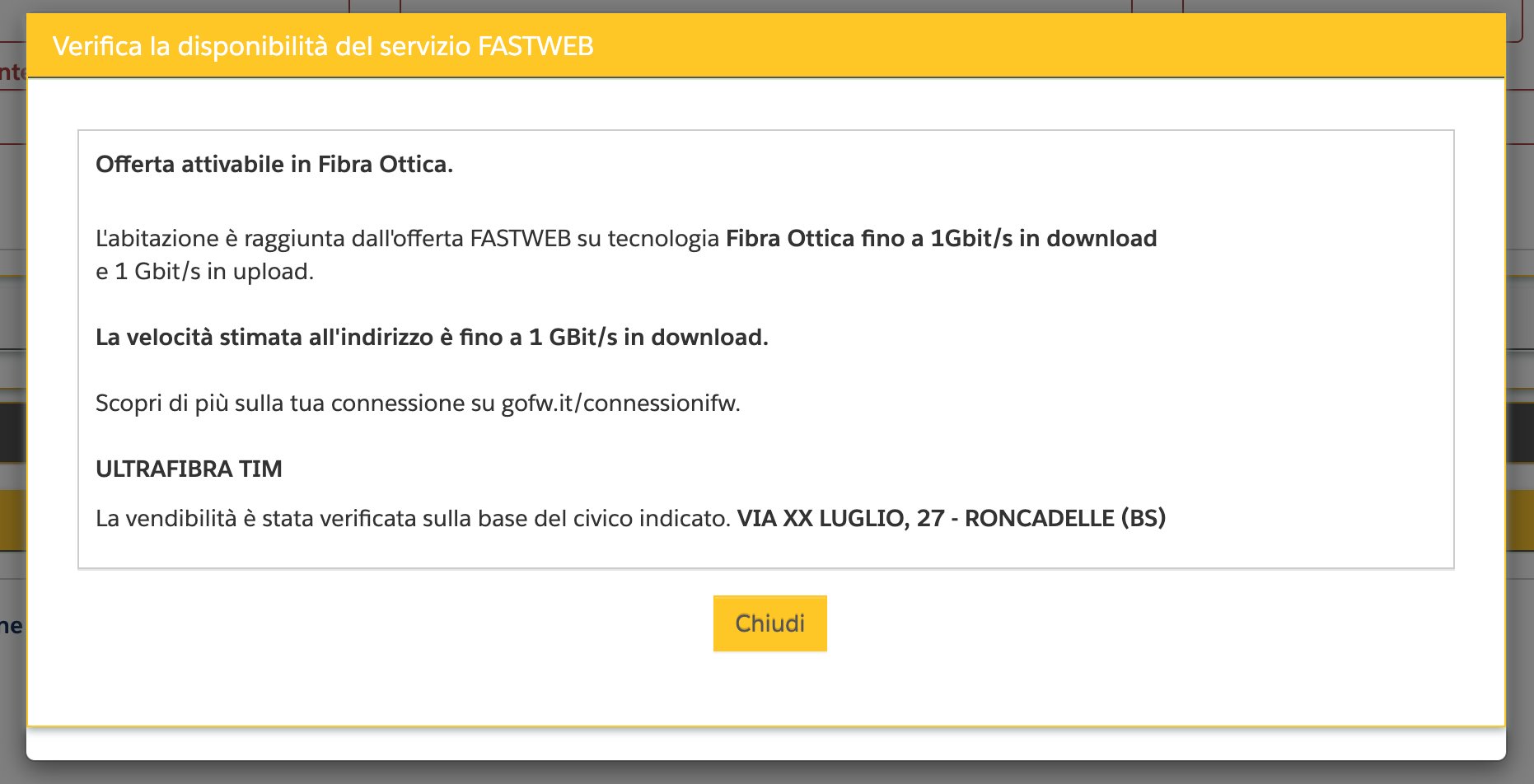Image resolution: width=1534 pixels, height=784 pixels.
Task: Close the dialog with the Chiudi button
Action: point(769,623)
